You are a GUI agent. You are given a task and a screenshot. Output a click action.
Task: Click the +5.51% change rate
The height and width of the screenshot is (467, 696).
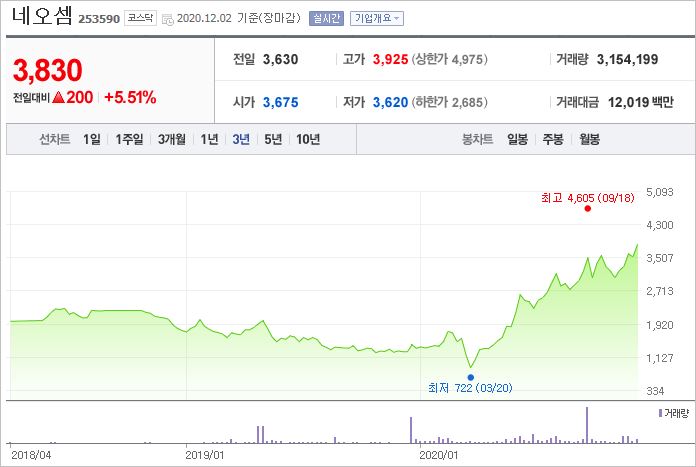click(130, 97)
